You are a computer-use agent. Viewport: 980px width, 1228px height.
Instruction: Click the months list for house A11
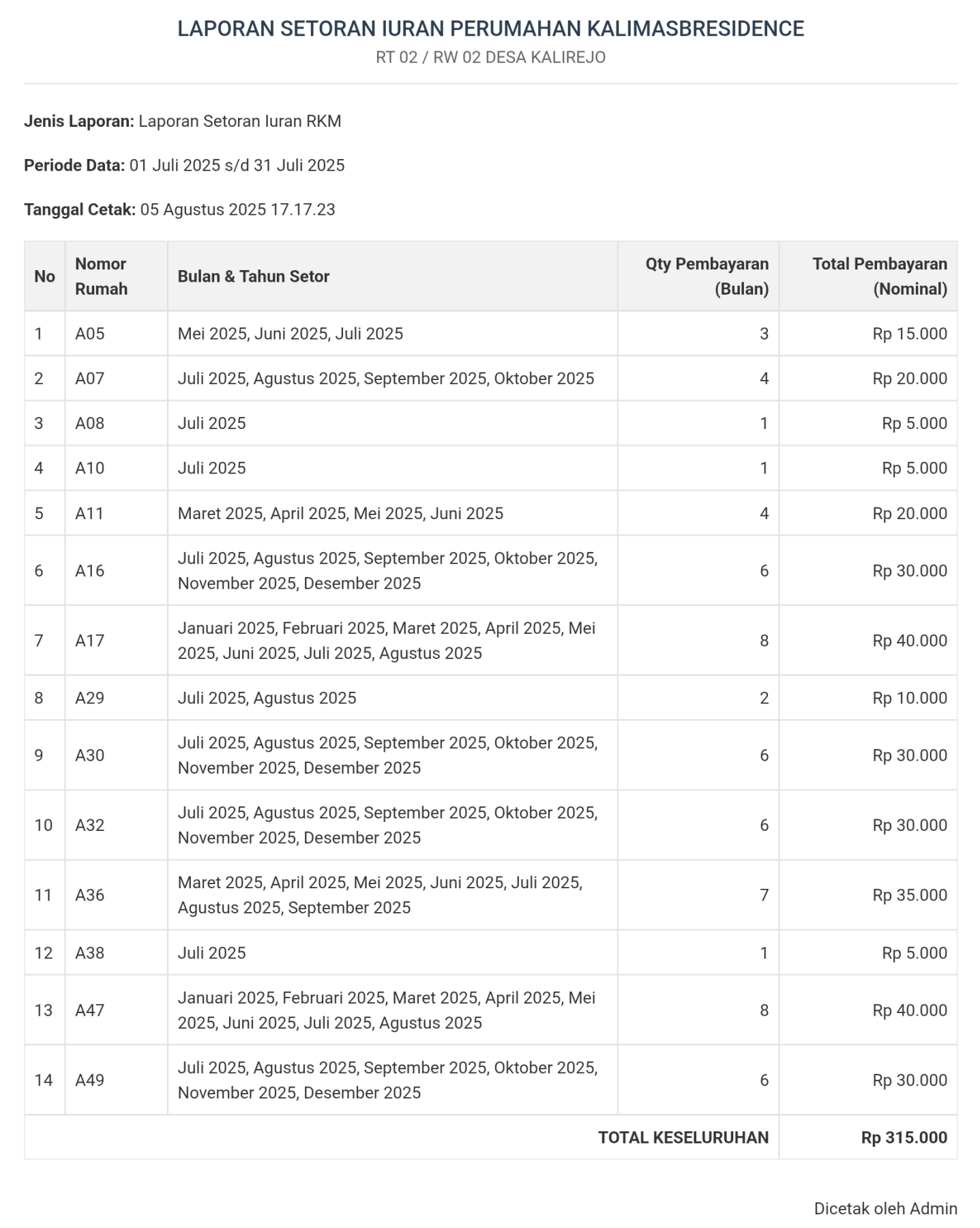[x=340, y=514]
